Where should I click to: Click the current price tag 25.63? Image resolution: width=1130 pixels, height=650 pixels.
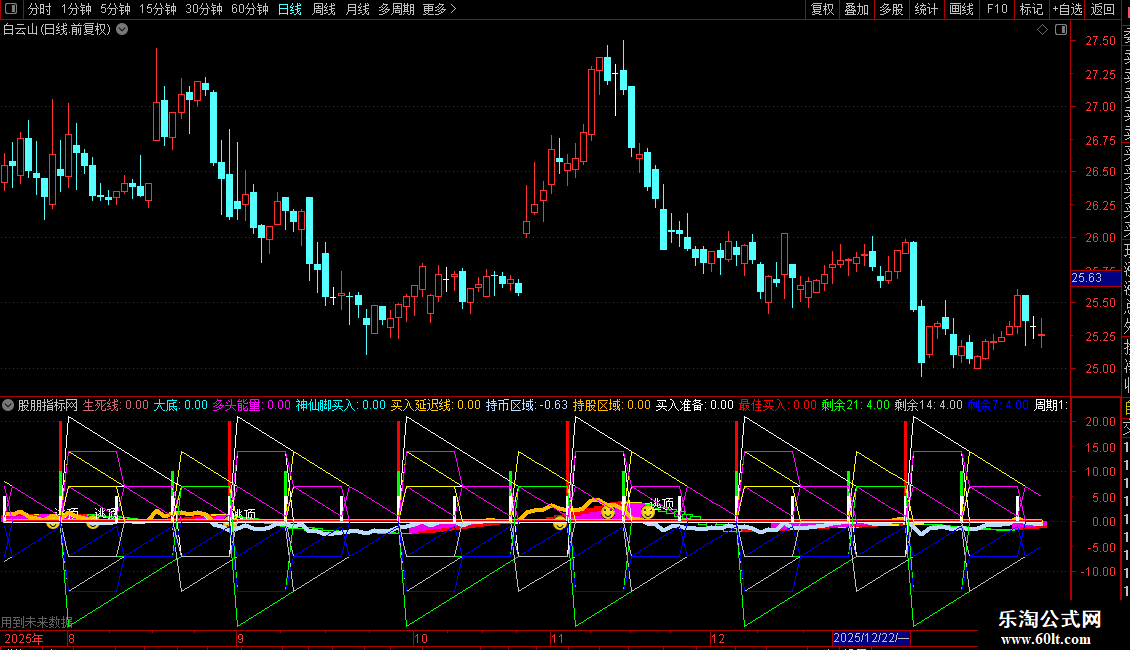[1095, 278]
